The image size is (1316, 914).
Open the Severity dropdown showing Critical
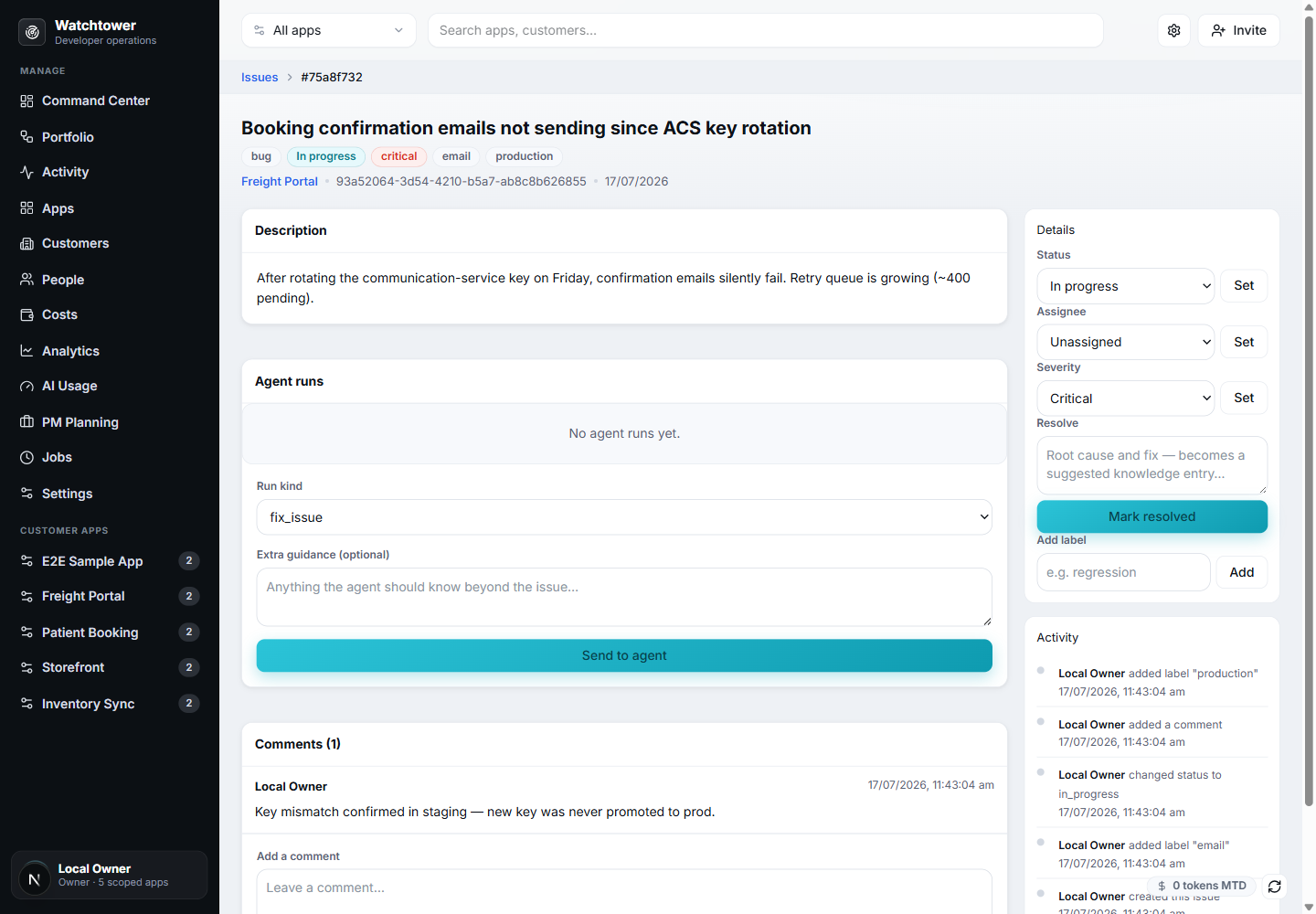[x=1126, y=399]
